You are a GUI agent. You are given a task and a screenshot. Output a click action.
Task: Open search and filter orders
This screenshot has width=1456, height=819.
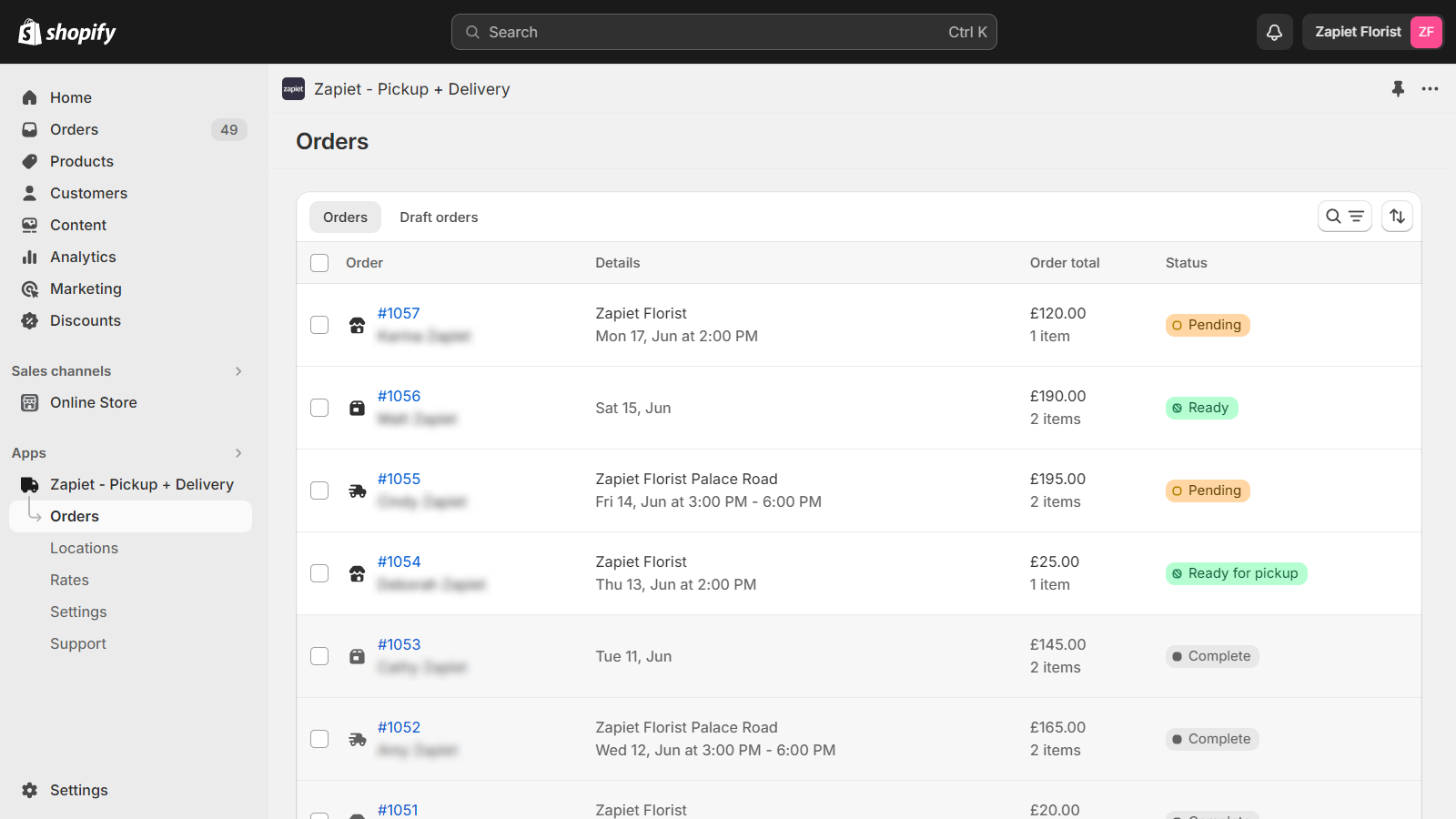[1344, 217]
